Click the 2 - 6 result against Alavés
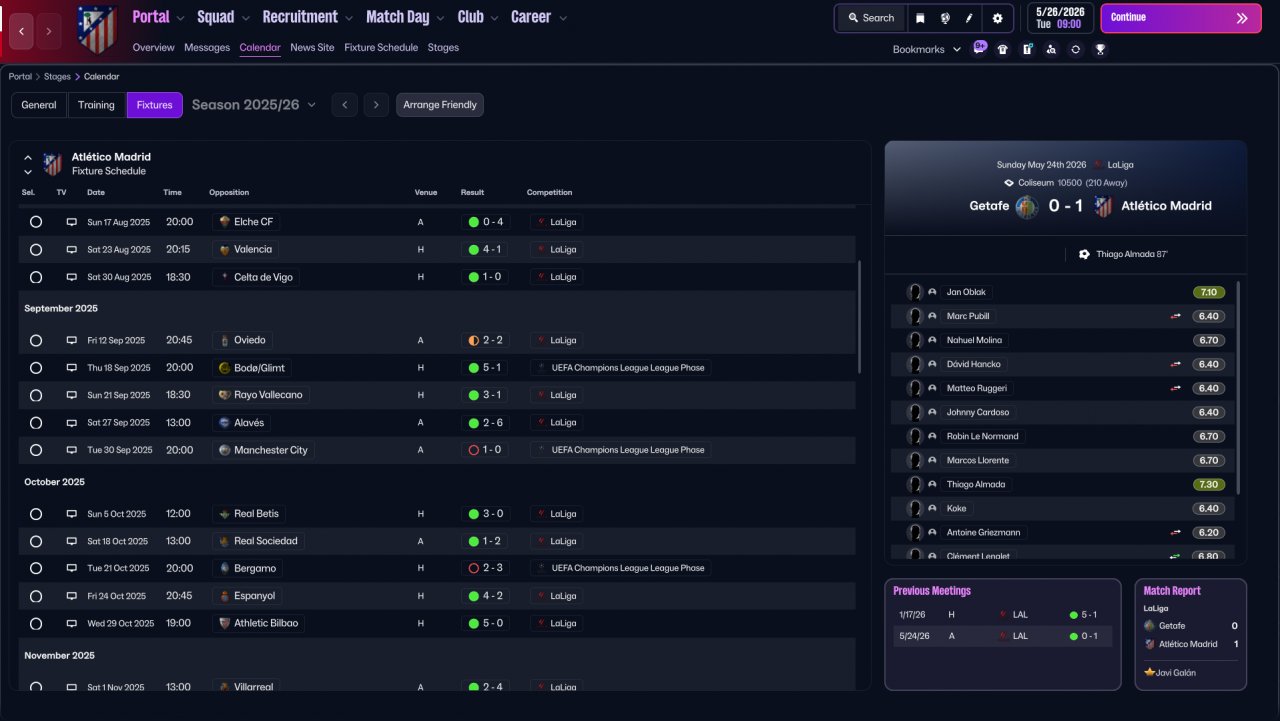The width and height of the screenshot is (1280, 721). 485,423
